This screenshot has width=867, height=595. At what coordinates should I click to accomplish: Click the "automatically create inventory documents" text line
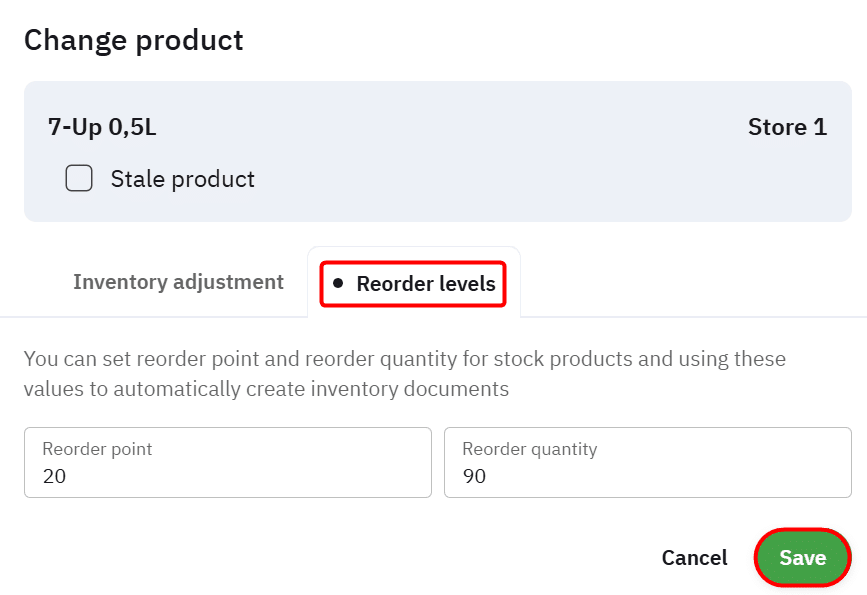coord(266,389)
